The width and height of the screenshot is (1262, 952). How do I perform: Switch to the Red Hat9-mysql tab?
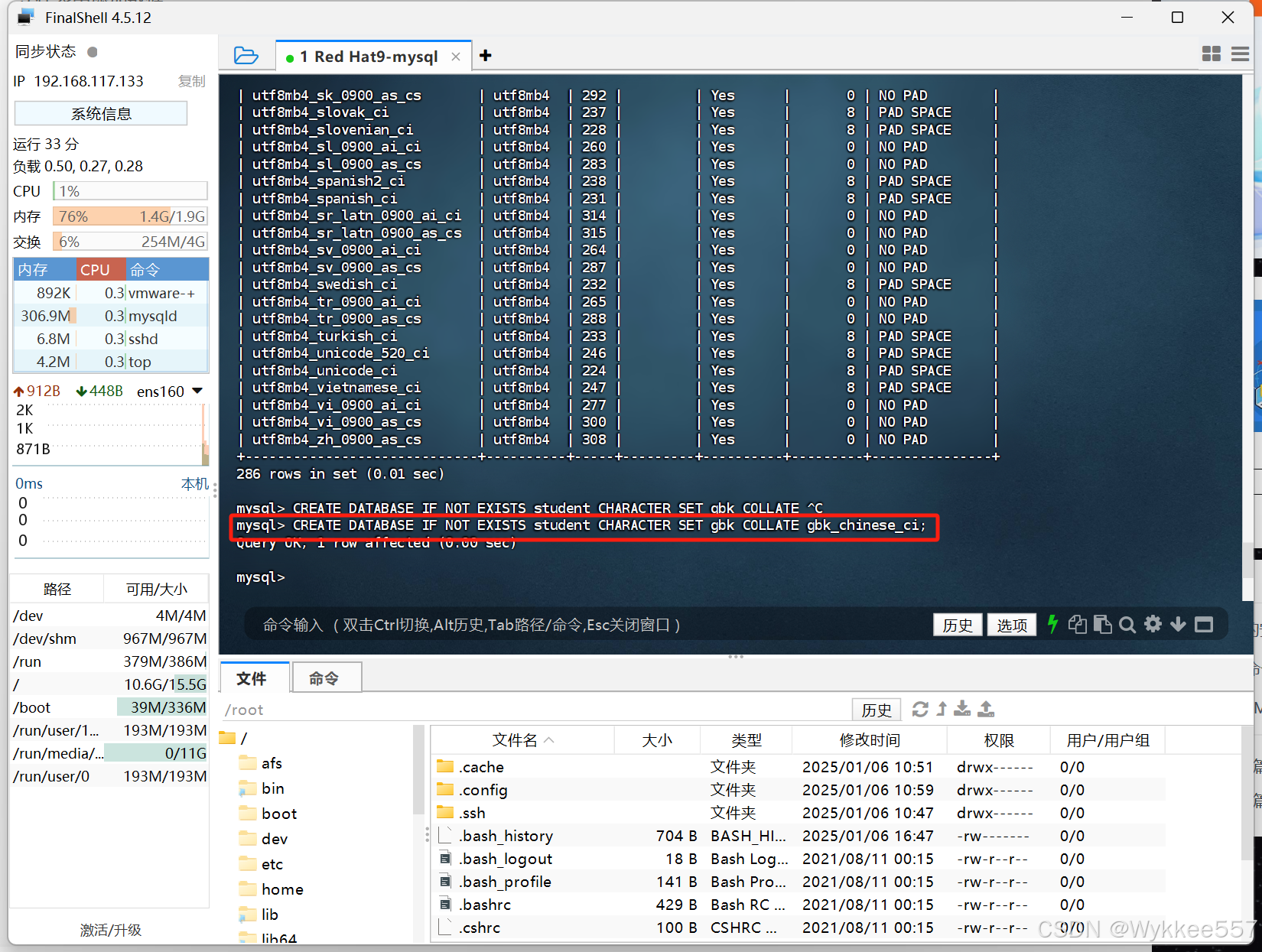point(368,57)
